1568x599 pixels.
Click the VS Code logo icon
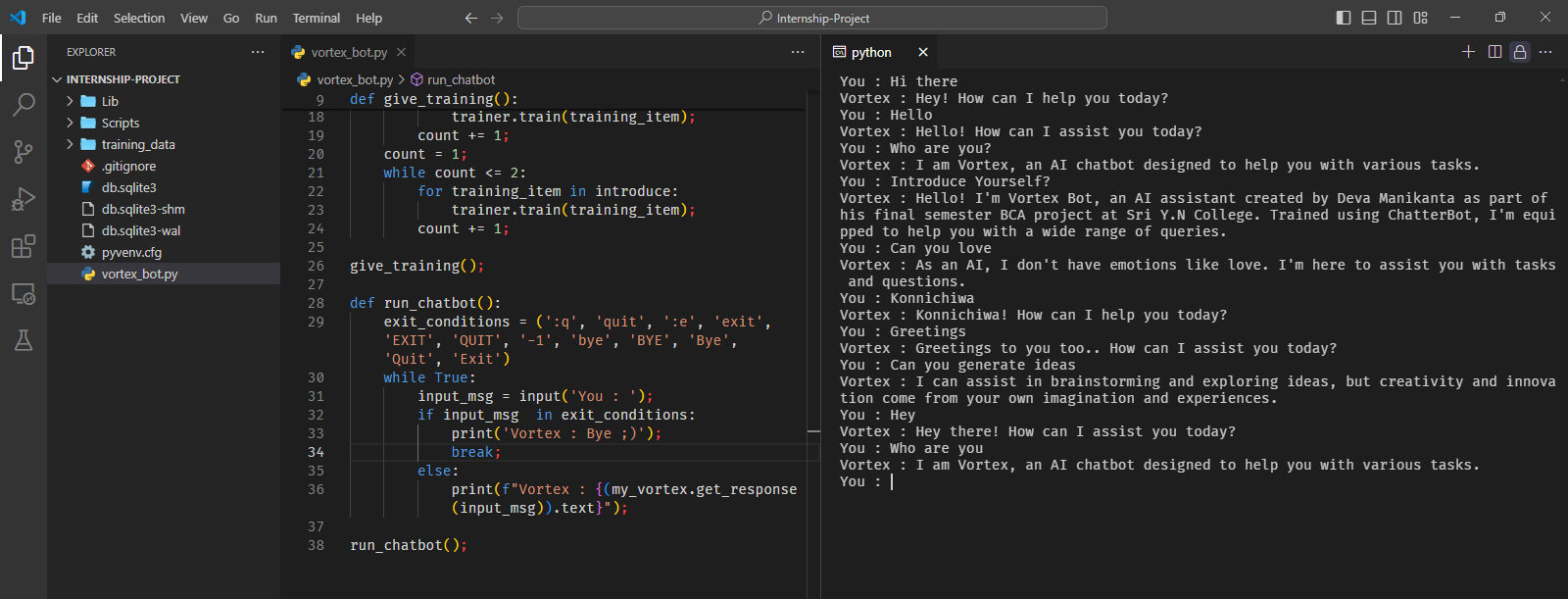[18, 18]
